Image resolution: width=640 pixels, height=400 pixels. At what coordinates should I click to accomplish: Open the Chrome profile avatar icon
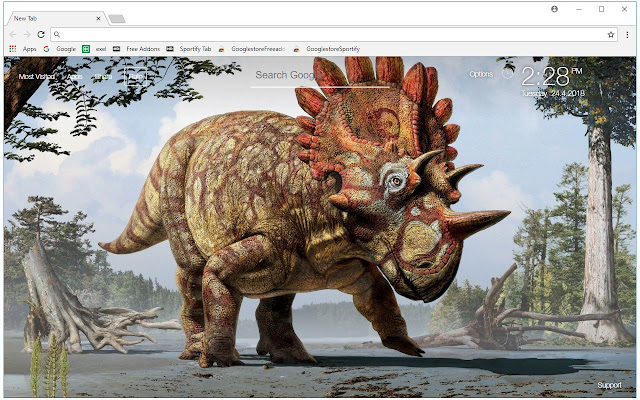(x=554, y=9)
